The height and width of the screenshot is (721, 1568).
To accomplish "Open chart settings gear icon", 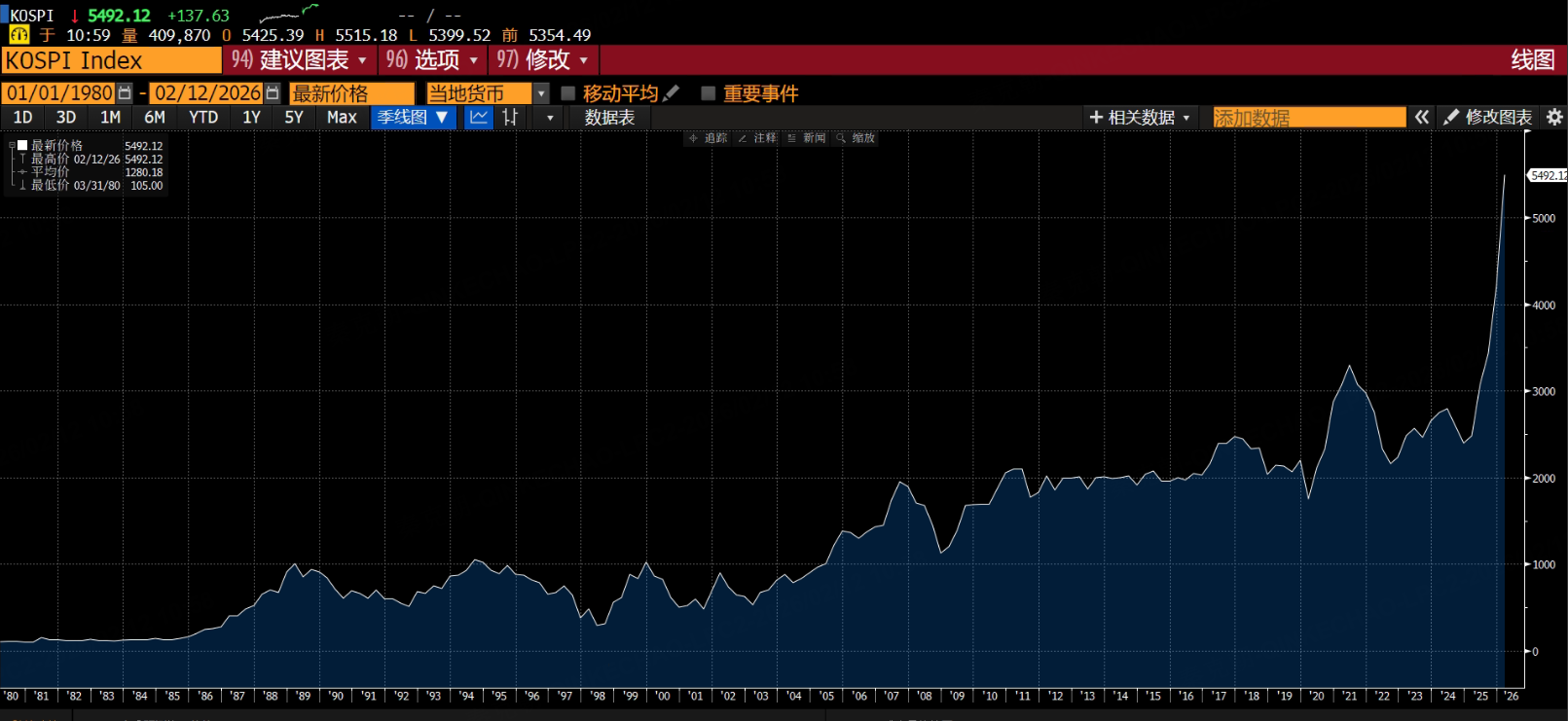I will coord(1554,118).
